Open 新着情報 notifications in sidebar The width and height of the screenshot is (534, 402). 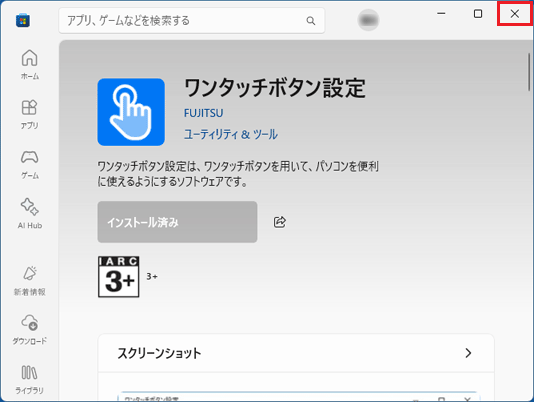30,281
